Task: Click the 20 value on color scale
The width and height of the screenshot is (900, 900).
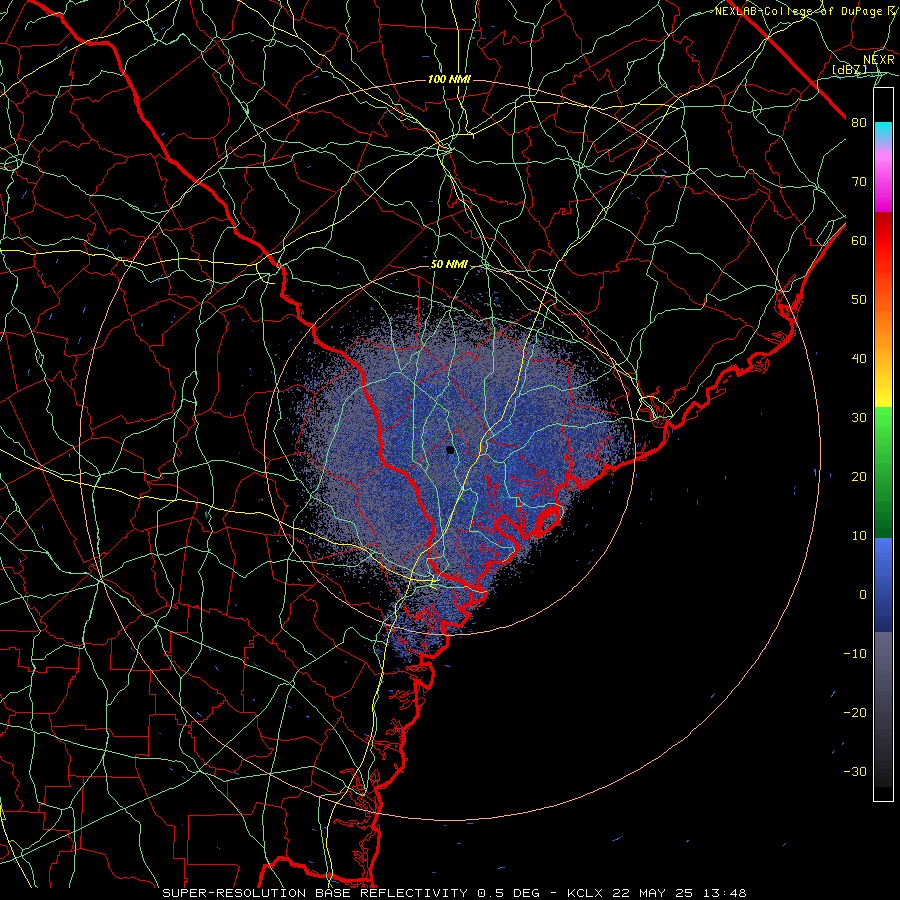Action: pyautogui.click(x=859, y=476)
